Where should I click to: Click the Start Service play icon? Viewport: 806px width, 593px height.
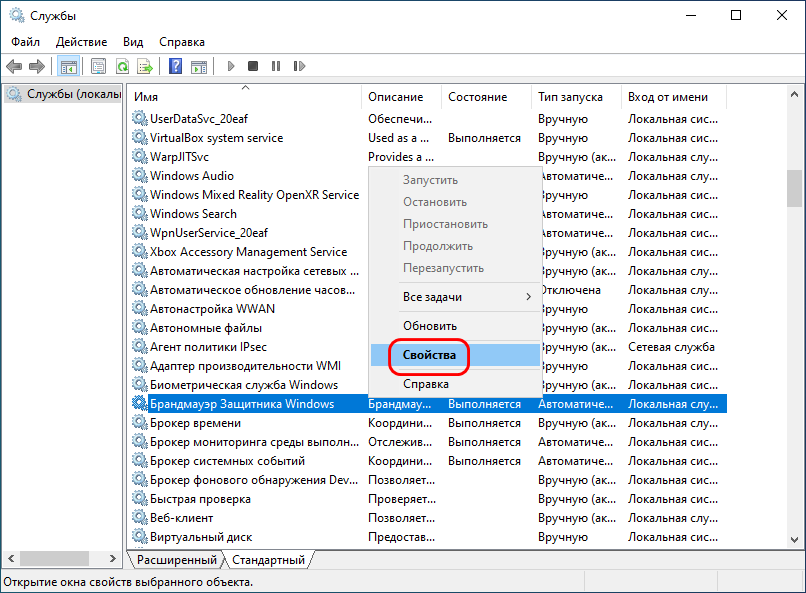(231, 66)
